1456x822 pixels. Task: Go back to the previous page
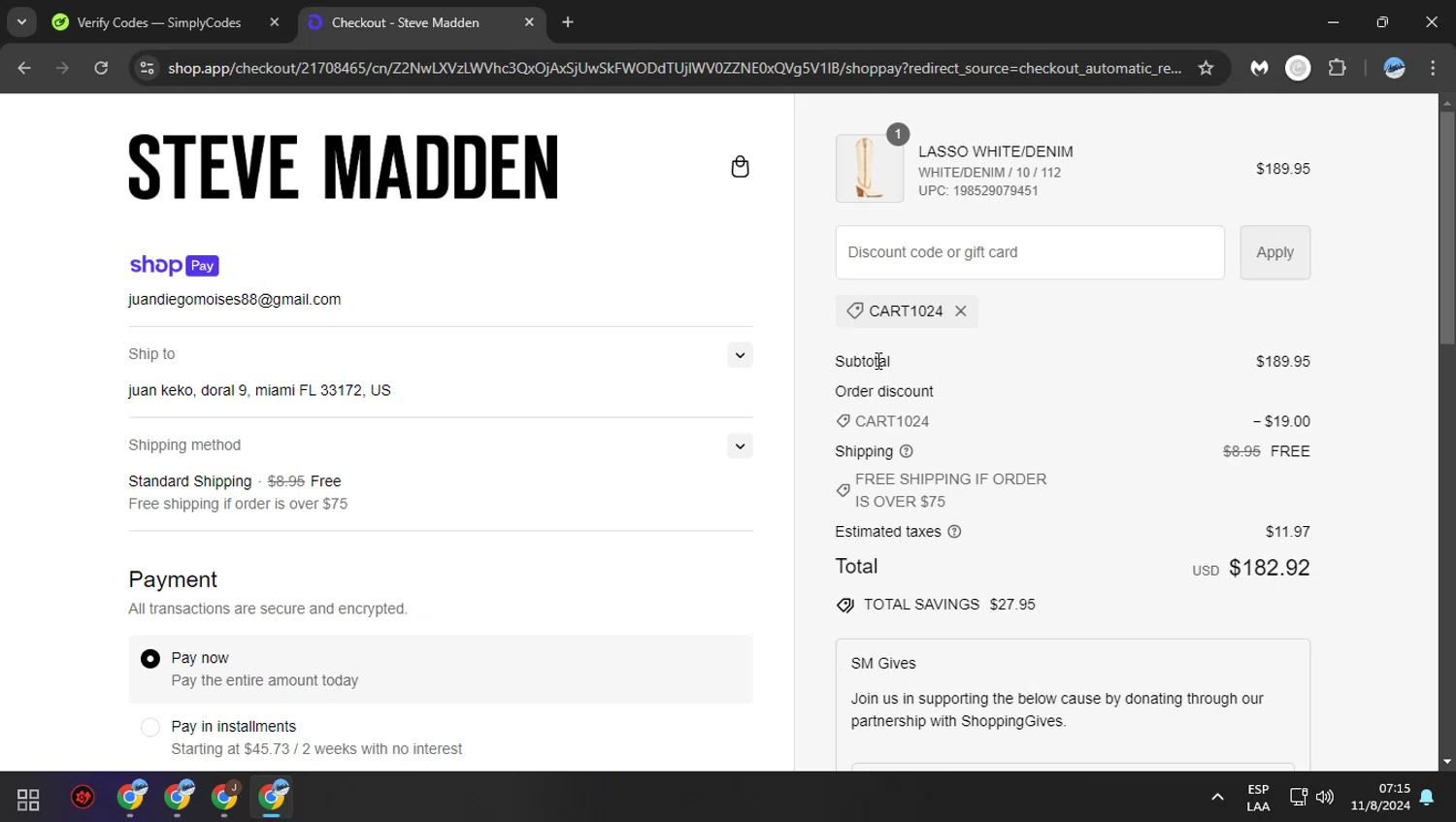coord(24,68)
